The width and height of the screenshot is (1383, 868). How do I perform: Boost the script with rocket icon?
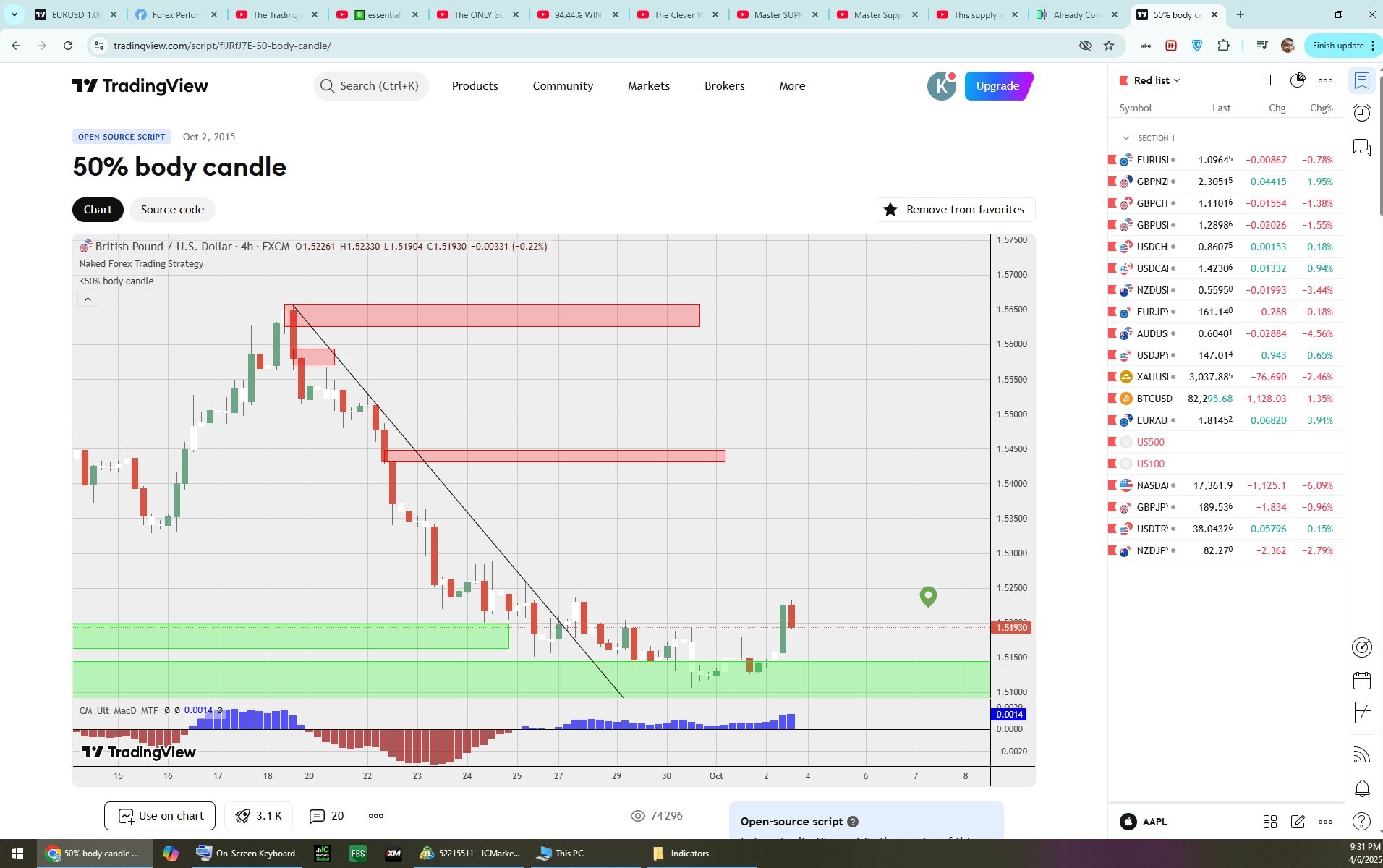pos(258,816)
